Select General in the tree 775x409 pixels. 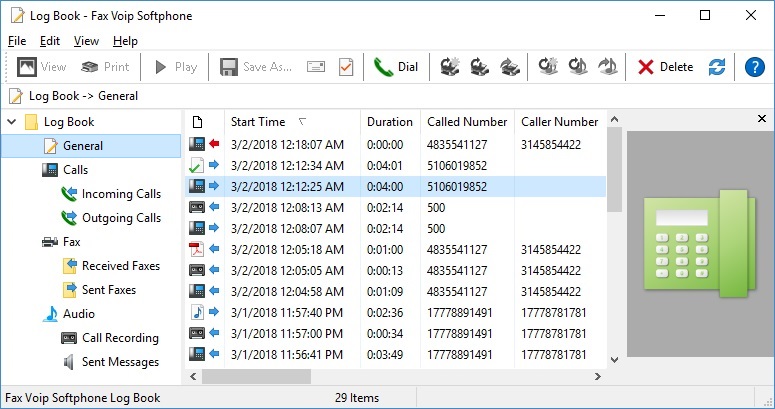coord(73,146)
